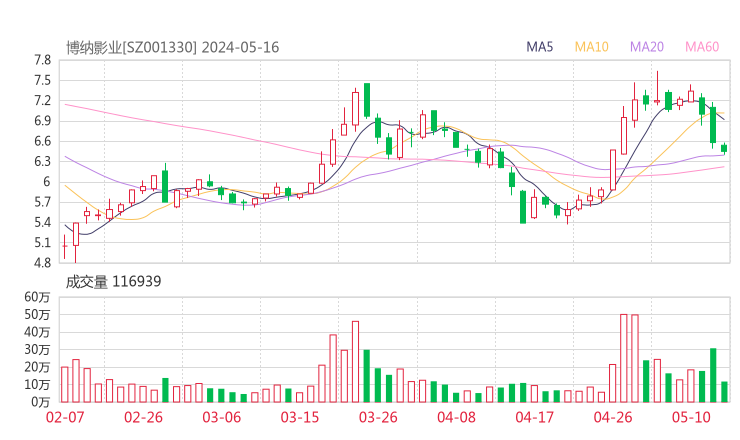Select the final green volume bar at chart end
740x440 pixels.
(724, 392)
